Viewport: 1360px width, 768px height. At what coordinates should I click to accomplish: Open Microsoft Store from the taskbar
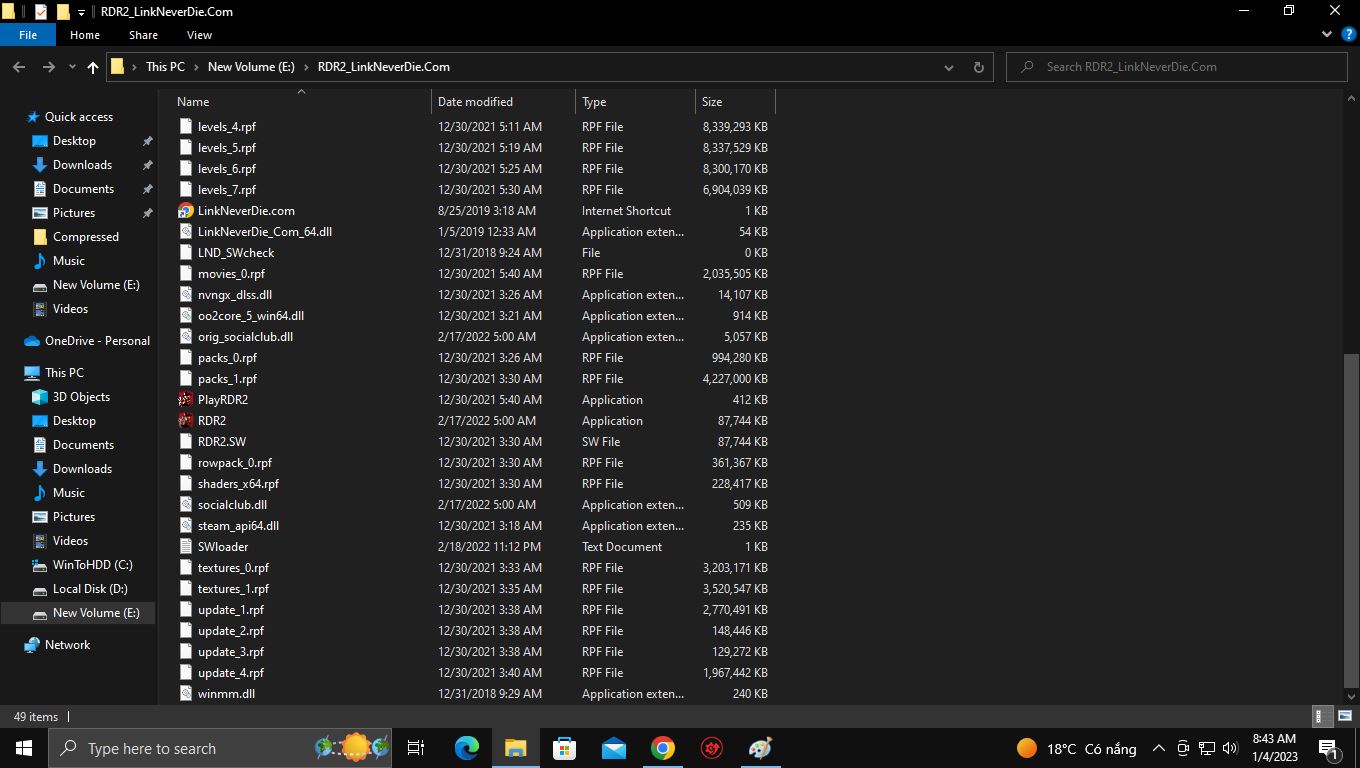point(565,748)
